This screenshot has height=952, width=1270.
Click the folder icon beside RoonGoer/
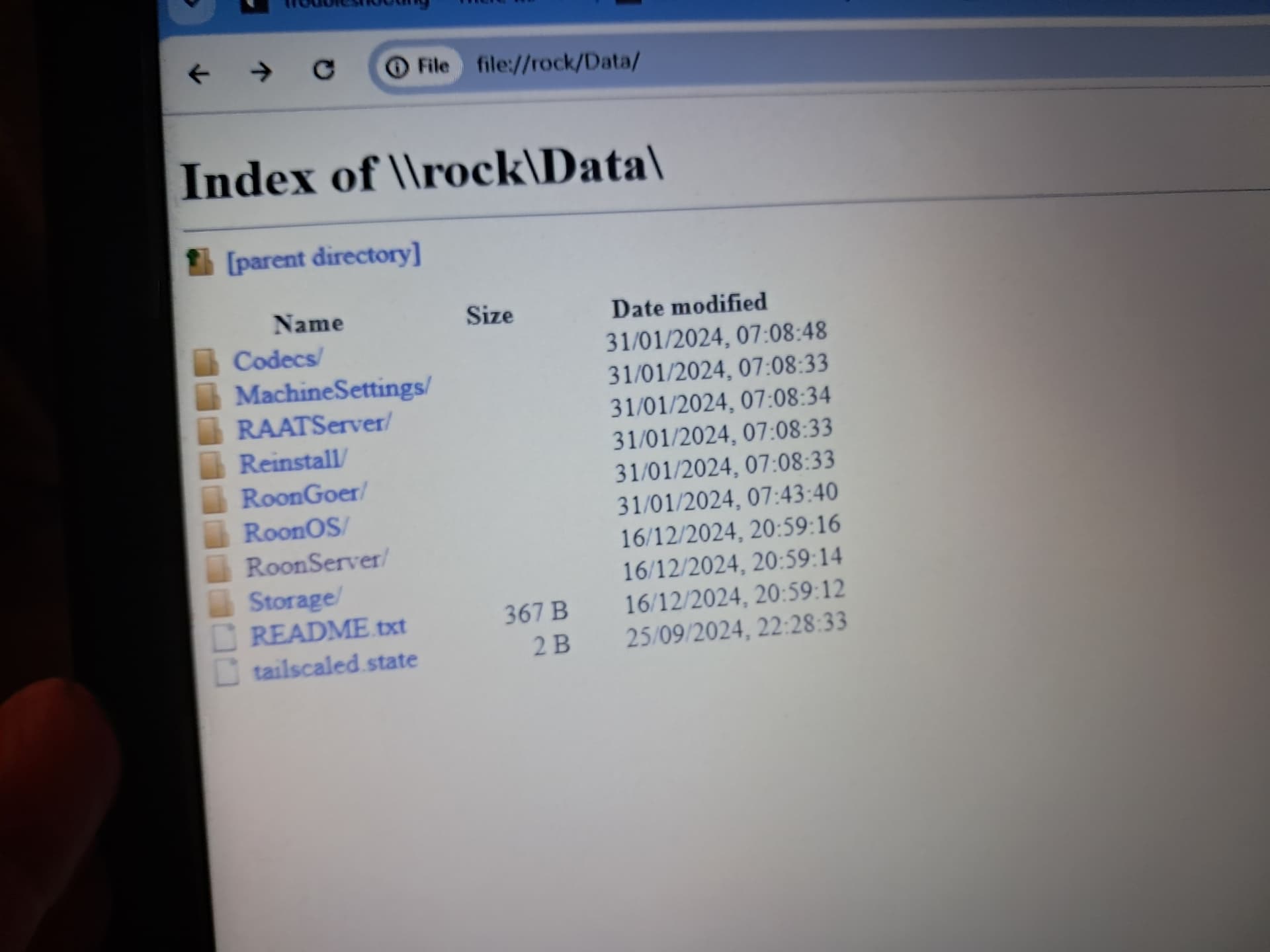coord(214,500)
